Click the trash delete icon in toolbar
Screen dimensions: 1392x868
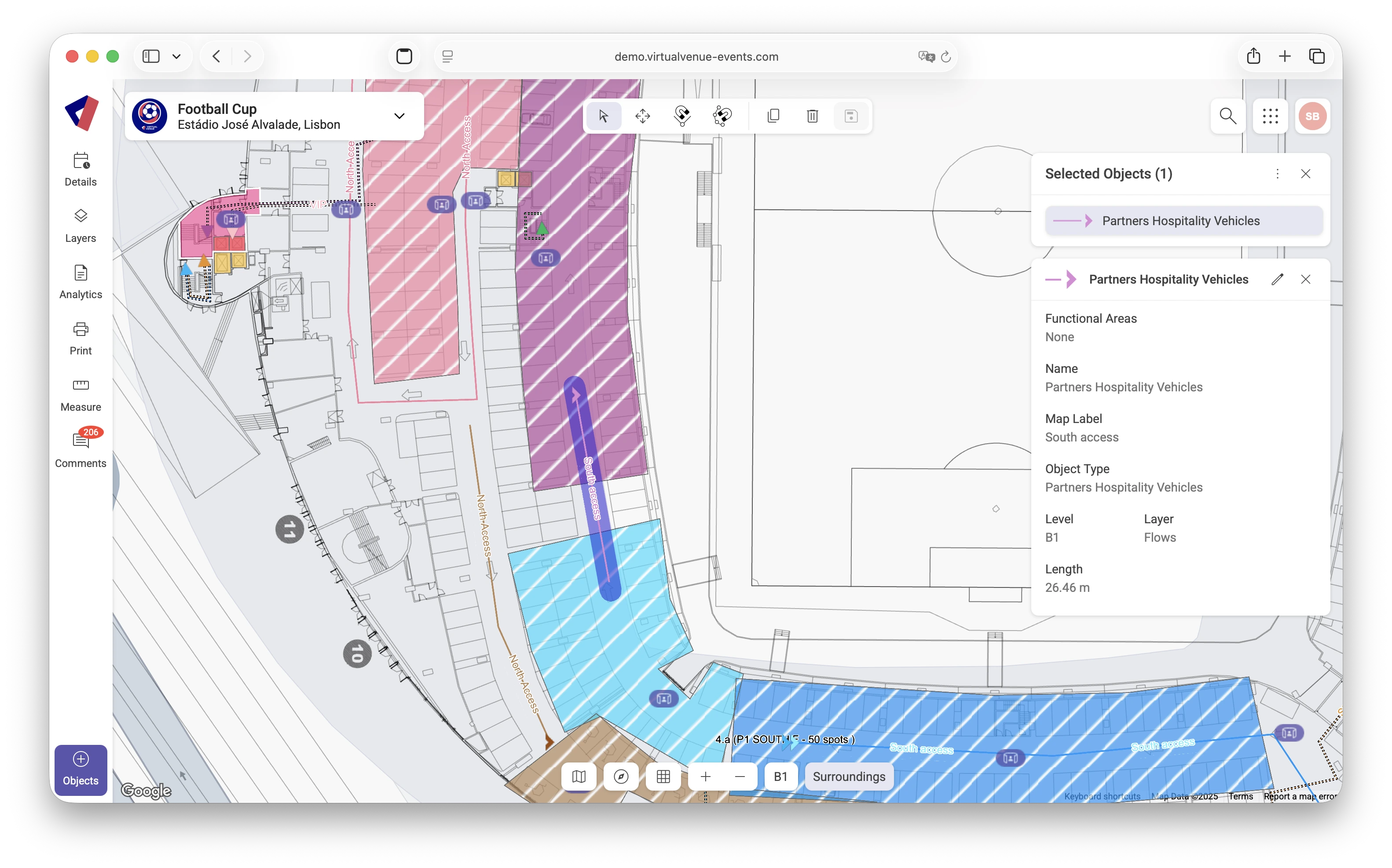[812, 117]
